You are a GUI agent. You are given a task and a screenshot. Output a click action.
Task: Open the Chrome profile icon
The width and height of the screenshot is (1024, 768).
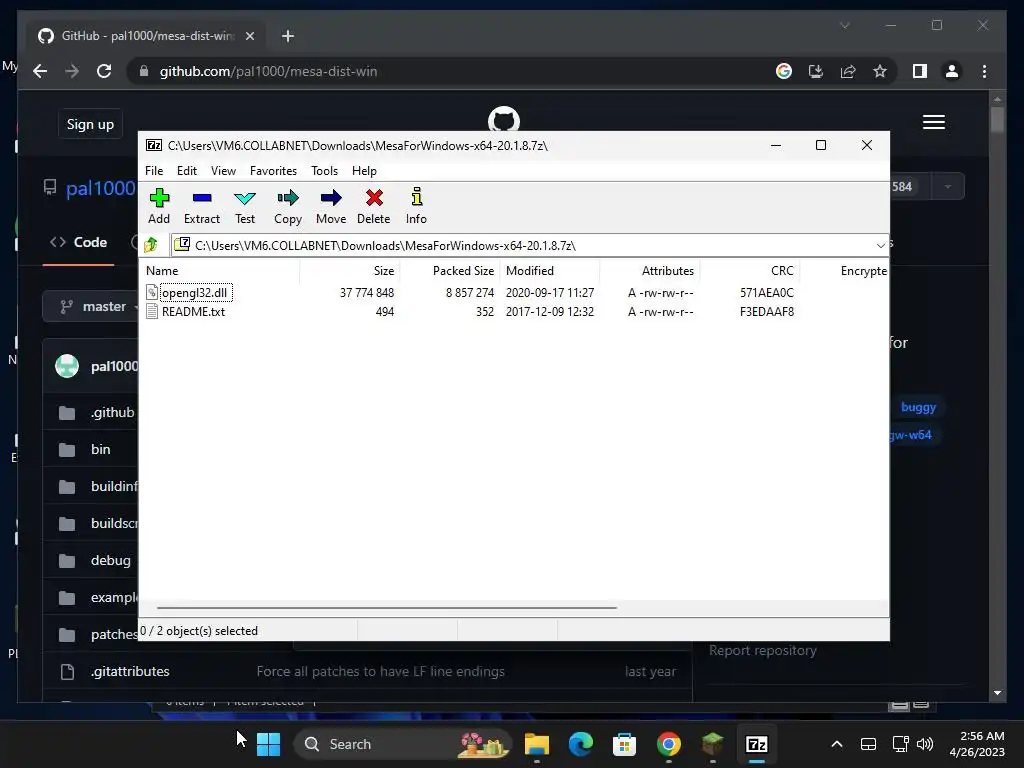952,71
